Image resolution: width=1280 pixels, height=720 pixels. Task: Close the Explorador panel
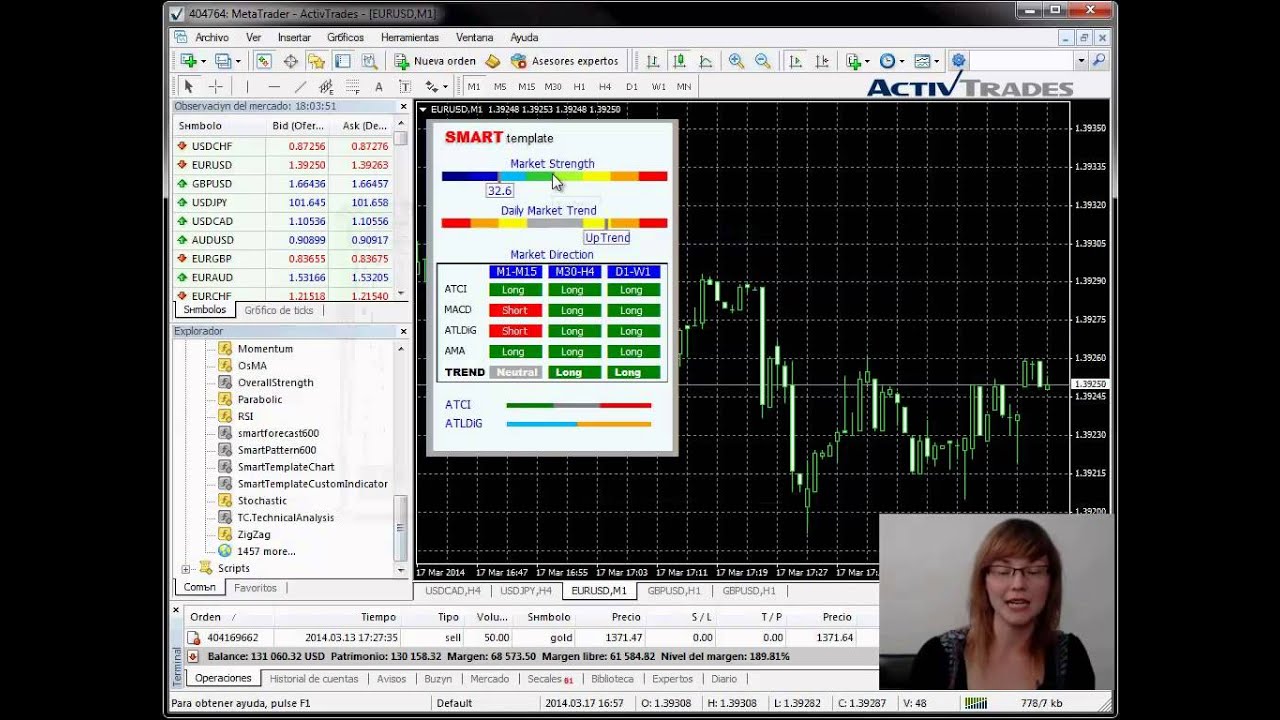404,331
